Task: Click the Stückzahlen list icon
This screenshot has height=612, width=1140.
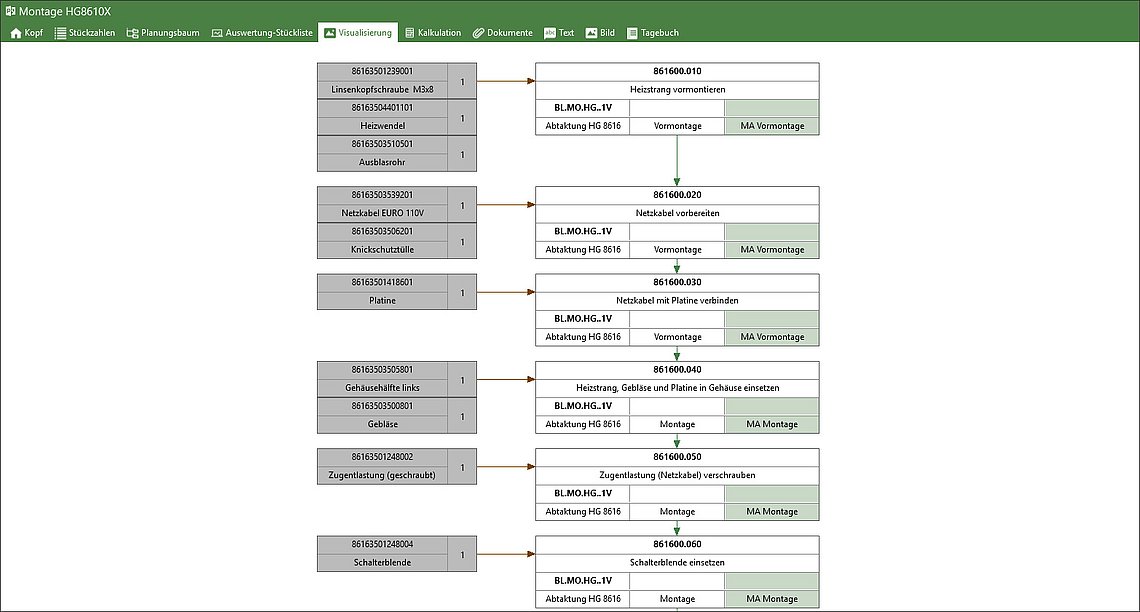Action: coord(60,33)
